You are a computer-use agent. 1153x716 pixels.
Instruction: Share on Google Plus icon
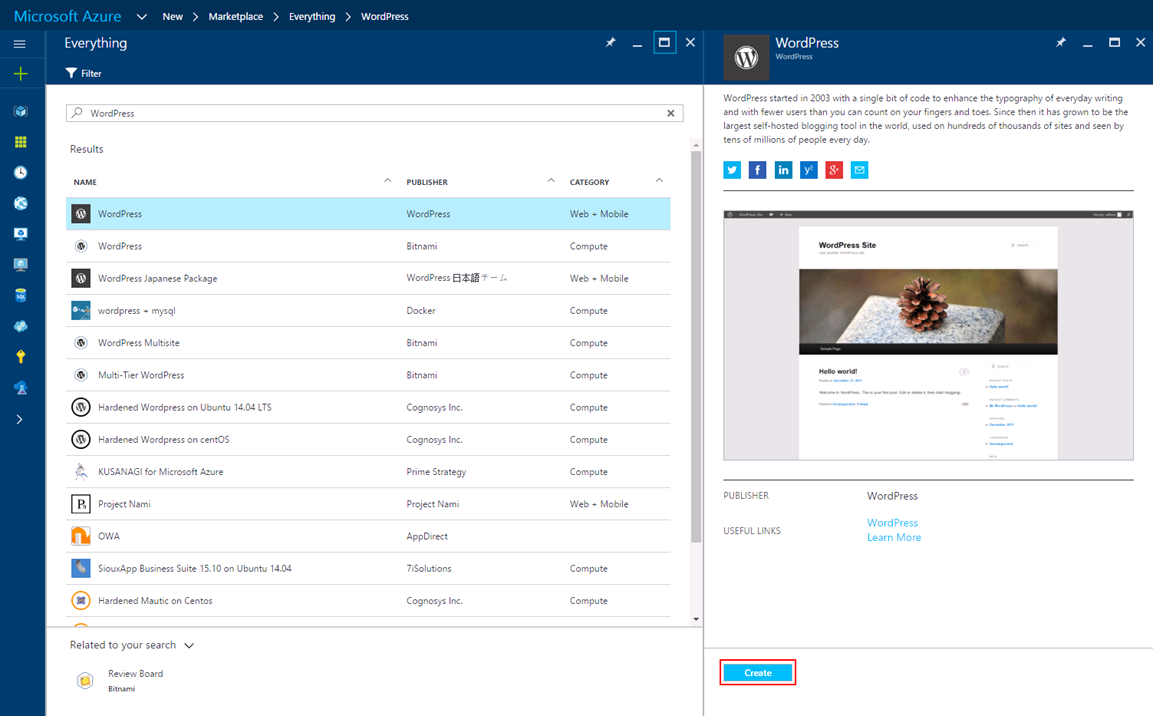point(834,171)
